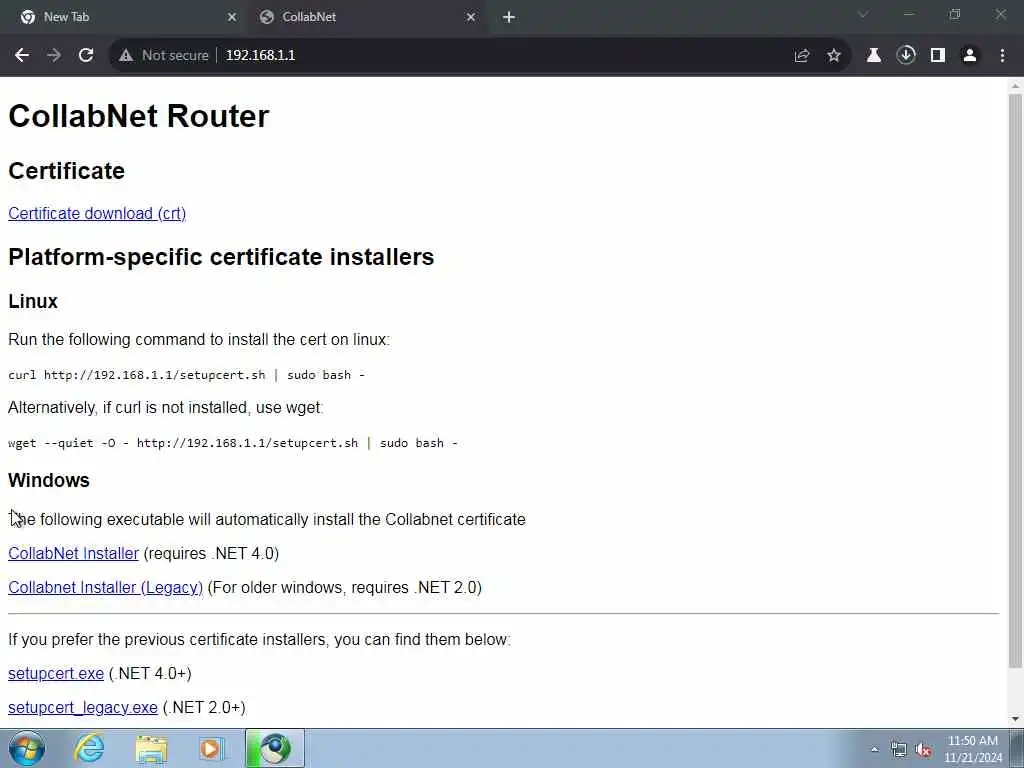
Task: Download setupcert.exe
Action: click(x=56, y=673)
